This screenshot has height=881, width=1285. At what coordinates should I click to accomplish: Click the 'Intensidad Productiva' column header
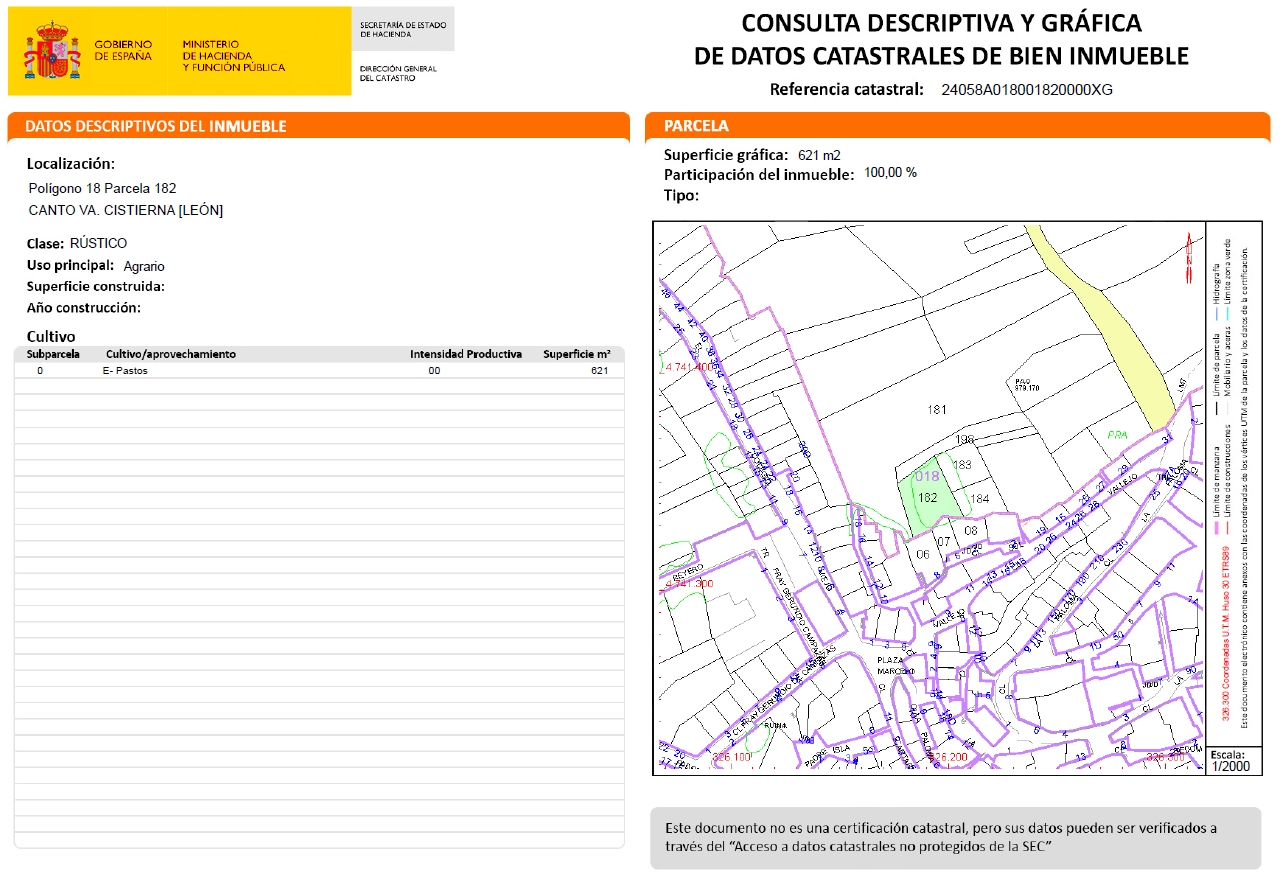click(466, 354)
